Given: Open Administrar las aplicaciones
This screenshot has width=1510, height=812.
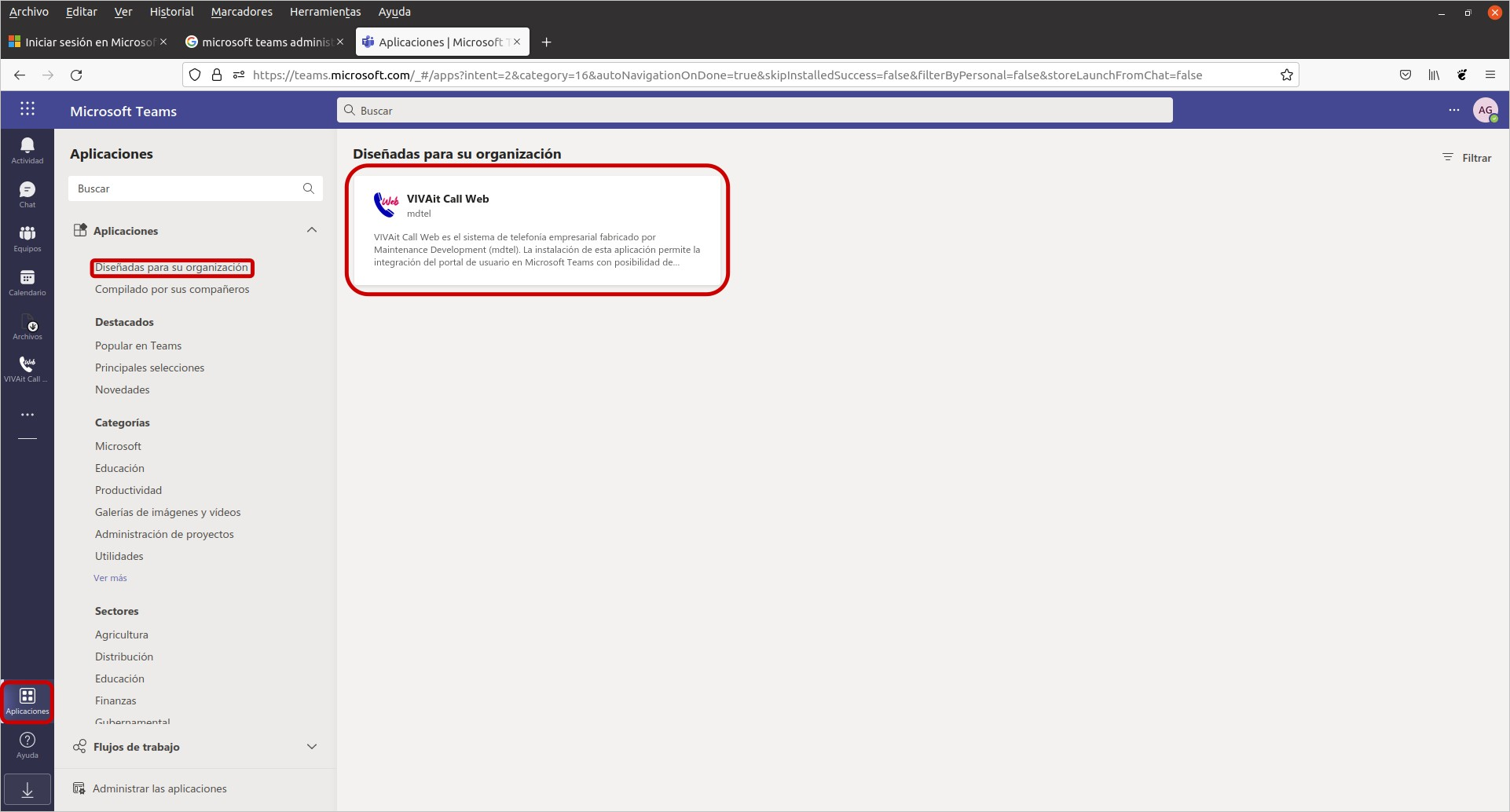Looking at the screenshot, I should pos(159,788).
